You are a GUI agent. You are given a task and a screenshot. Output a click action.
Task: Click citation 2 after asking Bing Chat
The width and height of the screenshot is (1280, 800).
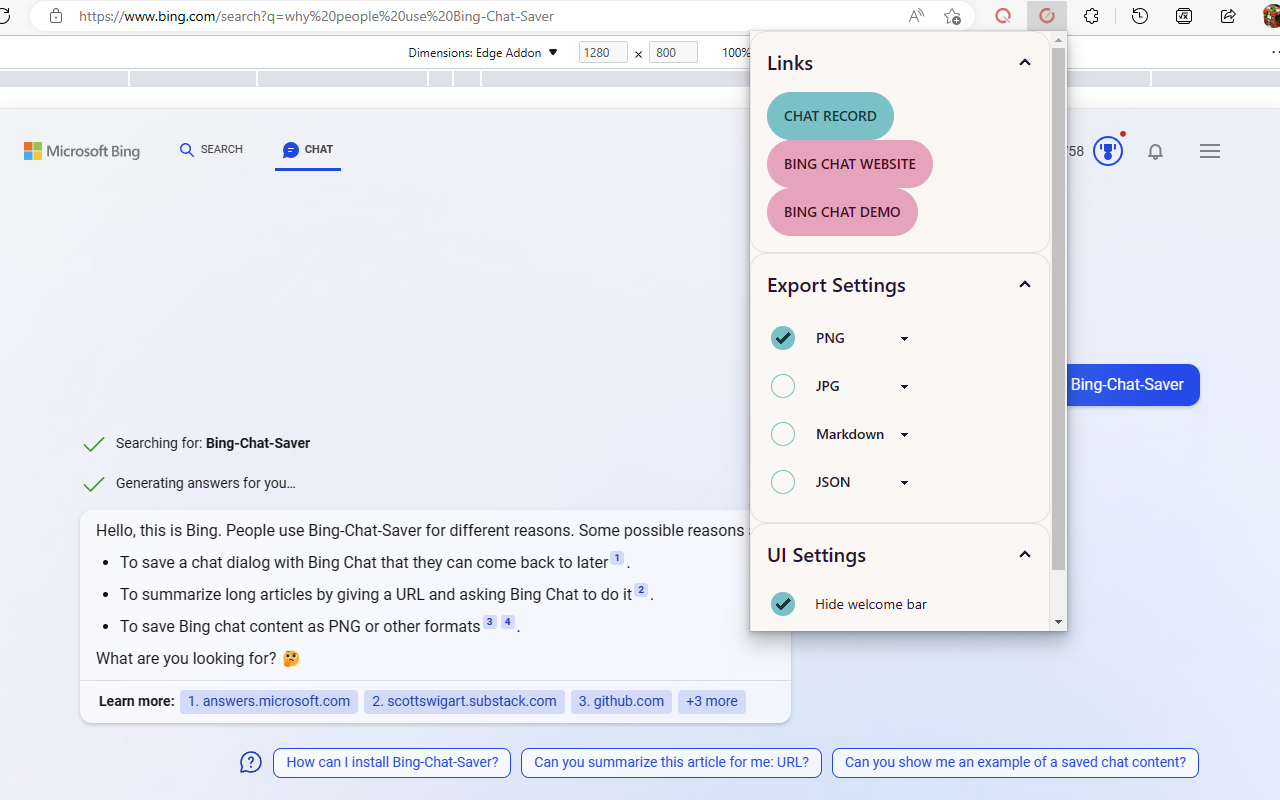tap(641, 590)
